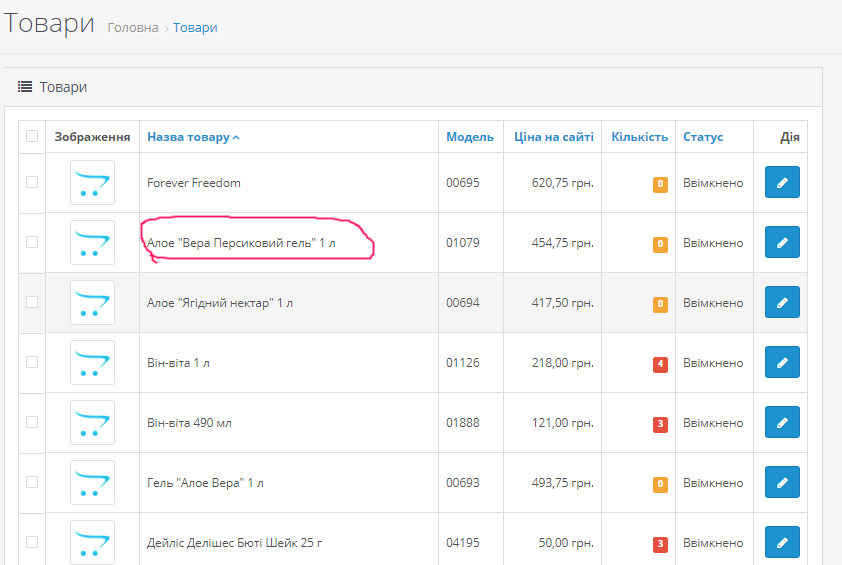
Task: Tick checkbox for Він-віта 1 л
Action: click(32, 362)
